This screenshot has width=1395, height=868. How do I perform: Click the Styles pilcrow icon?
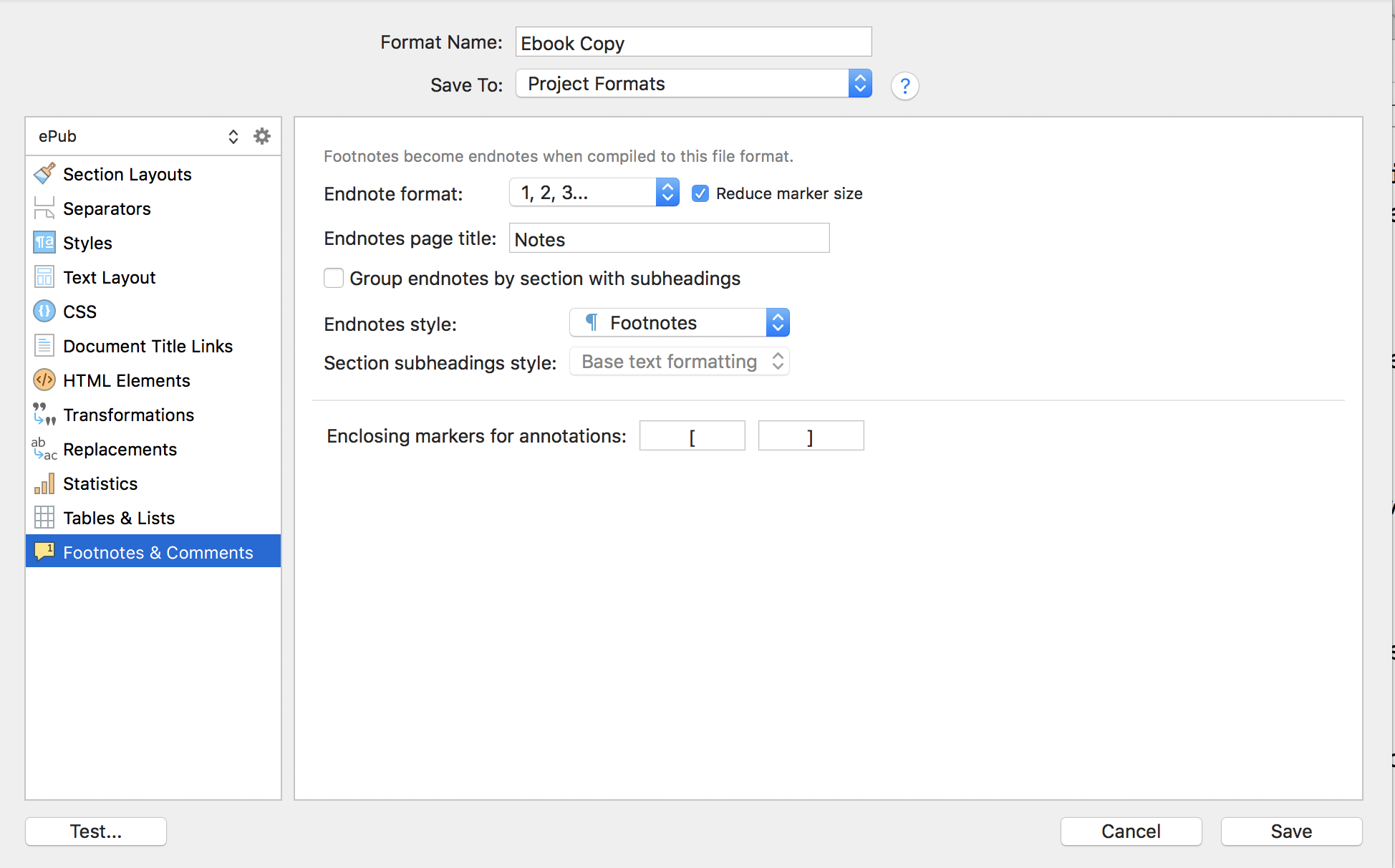(44, 242)
